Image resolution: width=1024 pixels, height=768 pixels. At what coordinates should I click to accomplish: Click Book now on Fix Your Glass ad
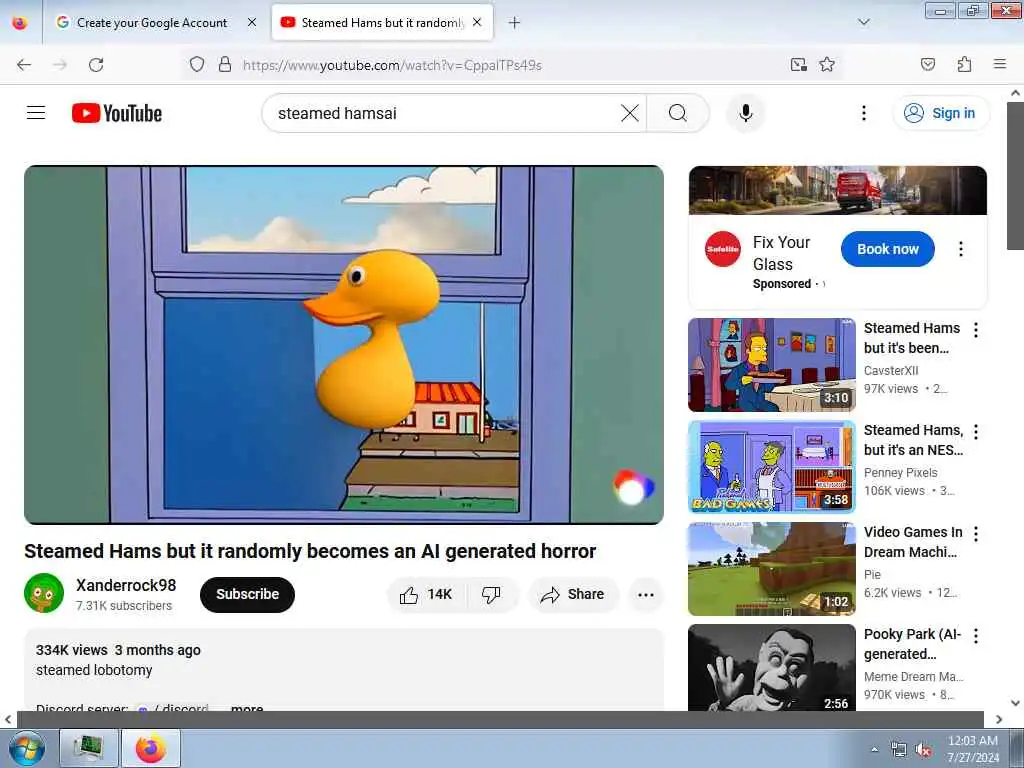(x=888, y=249)
